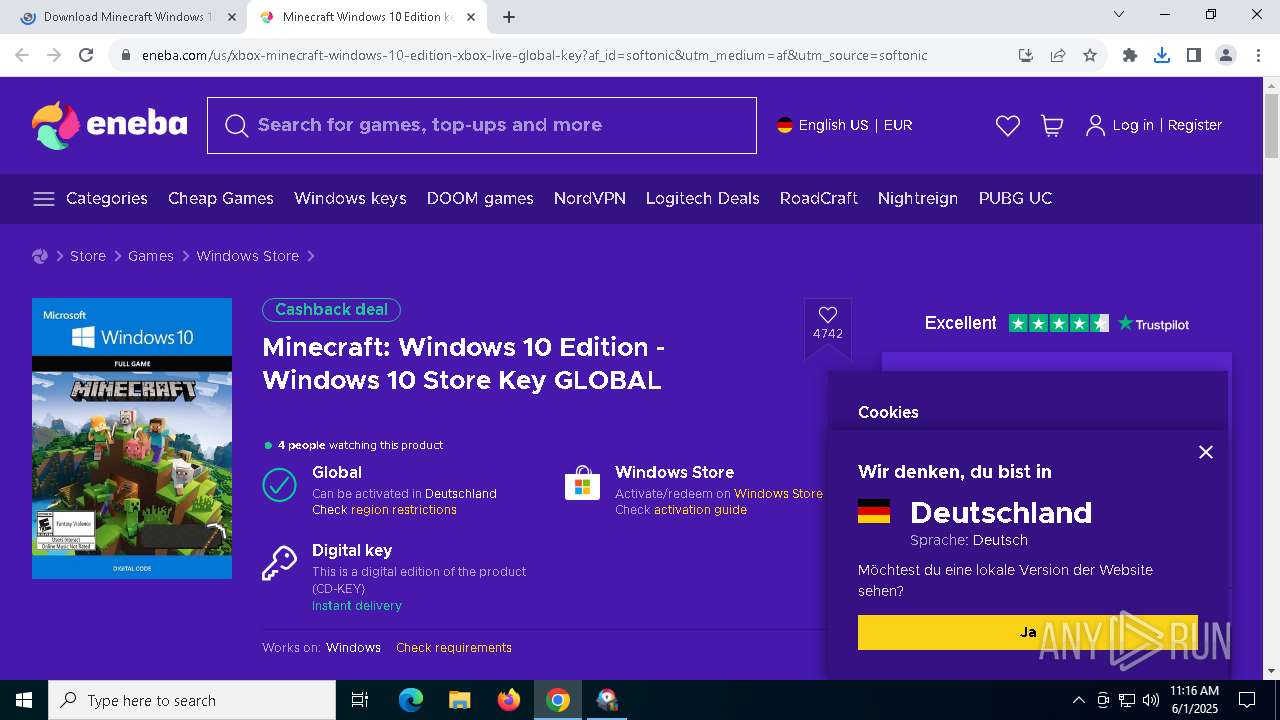Screen dimensions: 1280x720
Task: Open Windows Start menu
Action: click(x=24, y=700)
